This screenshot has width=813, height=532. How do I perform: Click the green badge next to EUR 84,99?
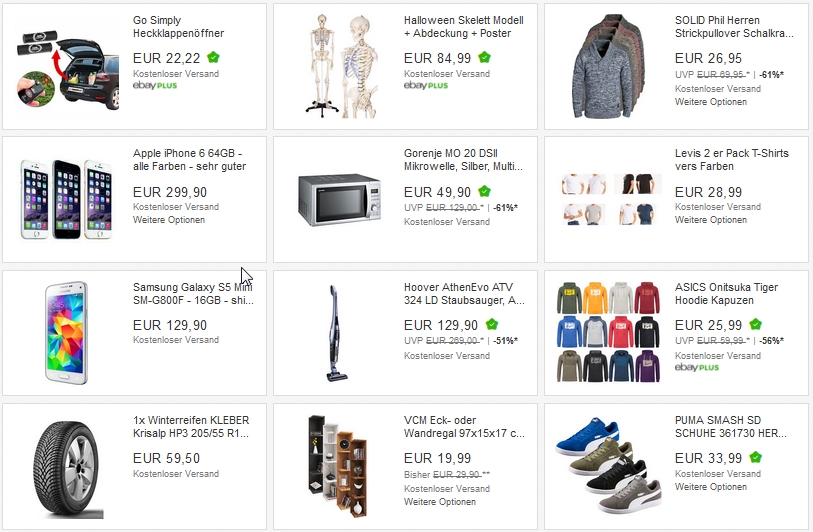pyautogui.click(x=484, y=58)
